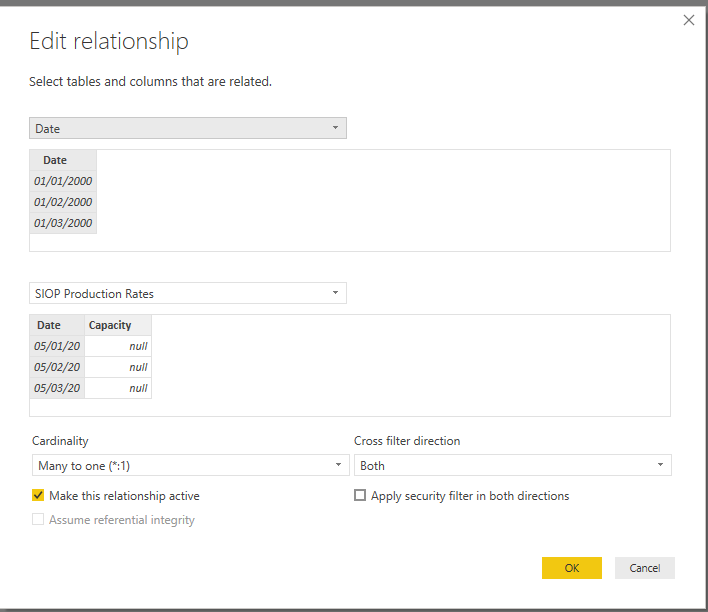Open the SIOP Production Rates table dropdown

tap(188, 293)
